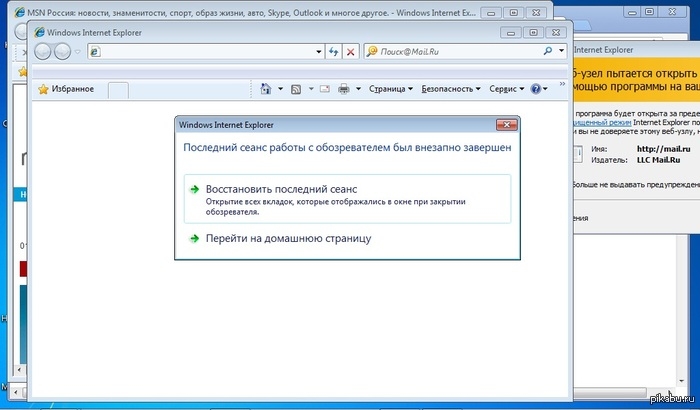
Task: Expand the feeds dropdown arrow
Action: click(311, 89)
